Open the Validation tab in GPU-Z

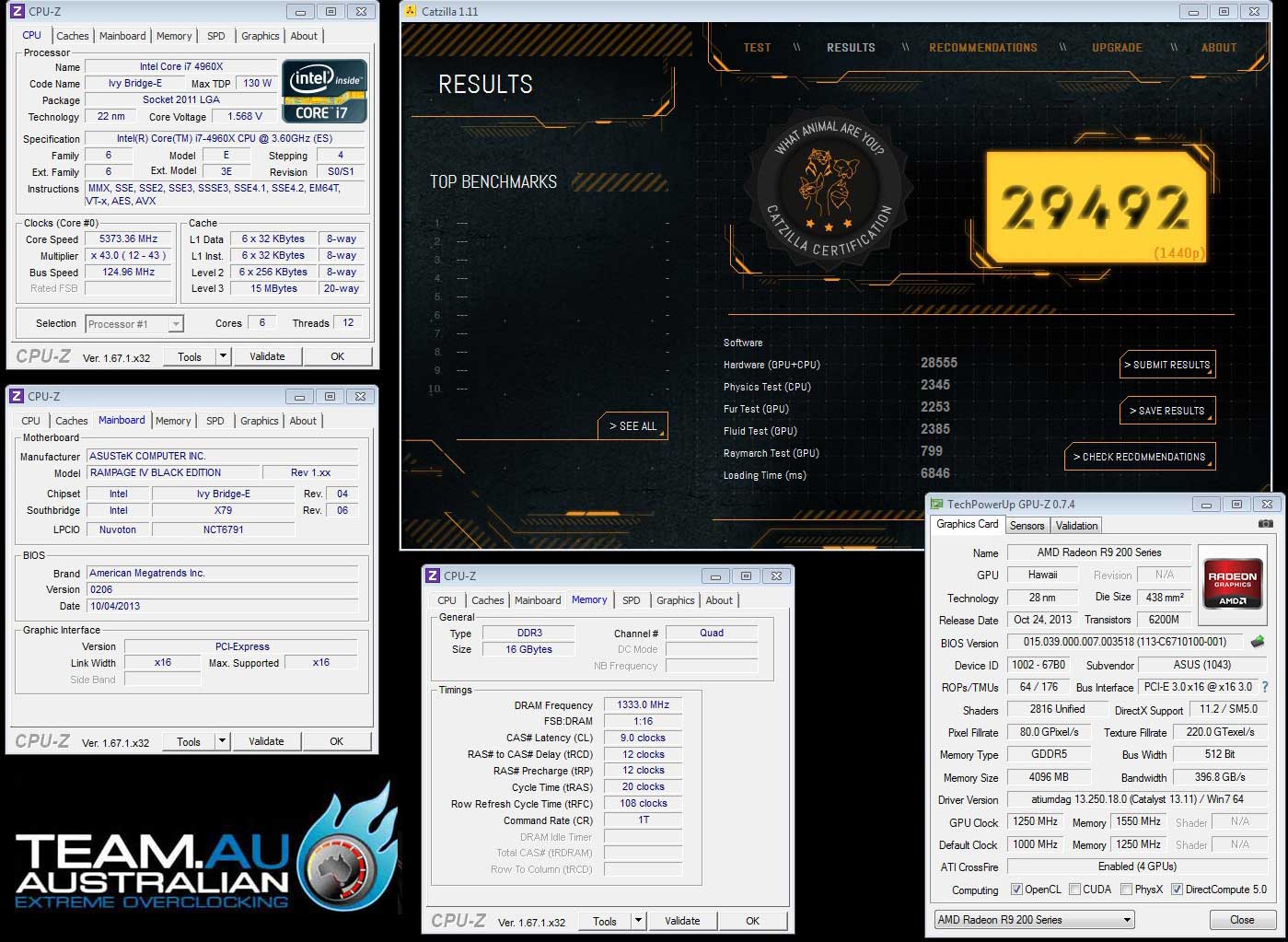coord(1076,526)
